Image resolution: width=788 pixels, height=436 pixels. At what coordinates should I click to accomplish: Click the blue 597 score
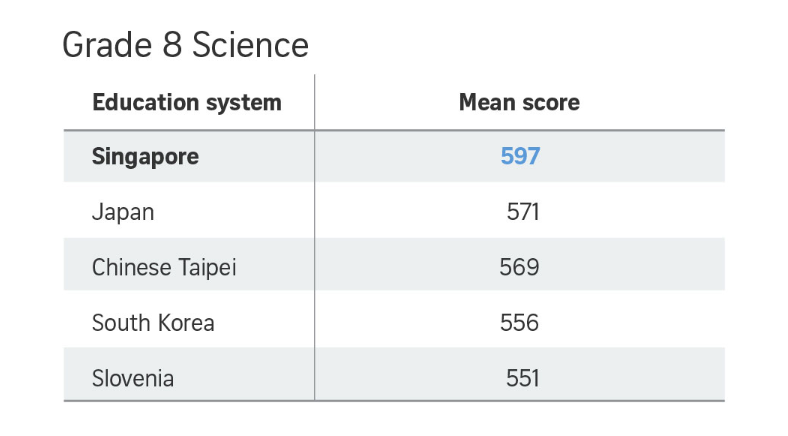[x=520, y=157]
